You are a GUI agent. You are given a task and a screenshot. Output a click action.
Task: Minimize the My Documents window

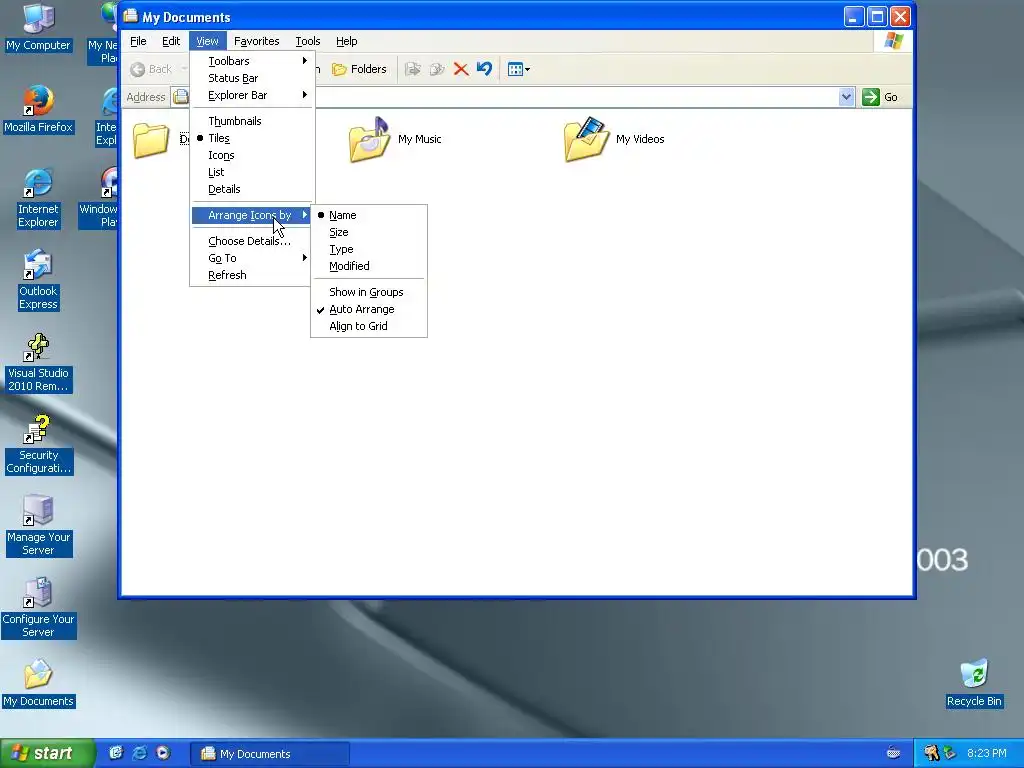tap(854, 16)
